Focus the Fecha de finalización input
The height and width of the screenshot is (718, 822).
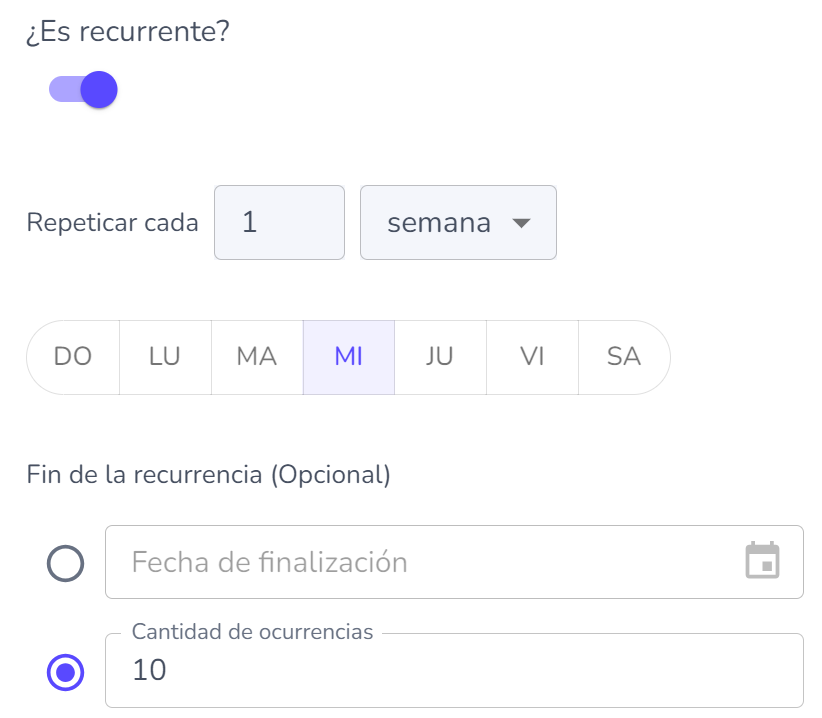click(x=420, y=562)
